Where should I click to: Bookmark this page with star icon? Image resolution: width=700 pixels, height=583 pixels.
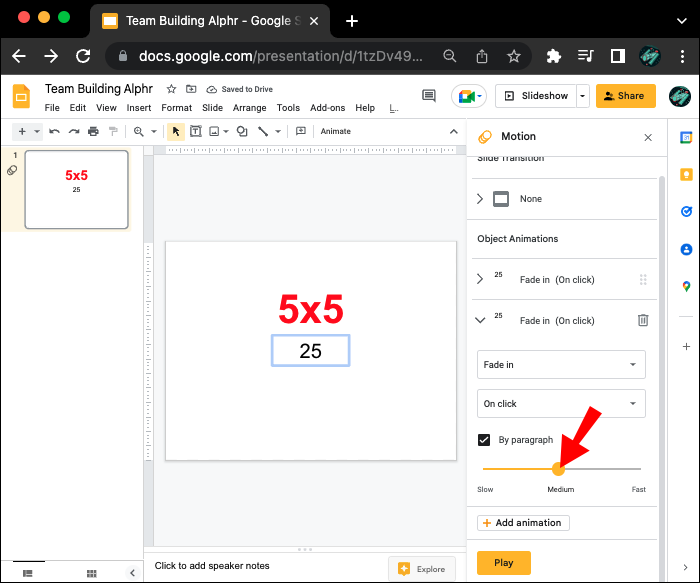pos(513,56)
